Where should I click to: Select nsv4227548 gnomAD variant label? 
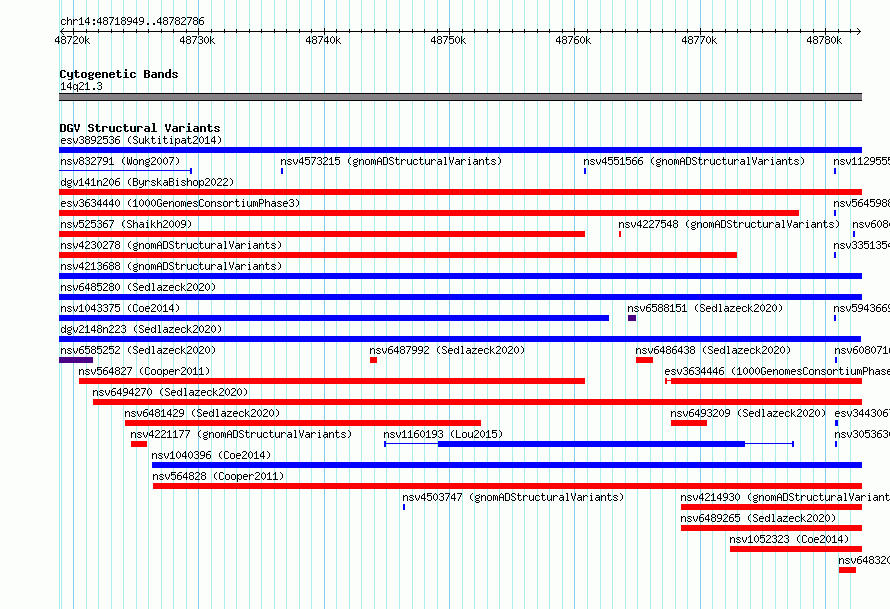729,224
